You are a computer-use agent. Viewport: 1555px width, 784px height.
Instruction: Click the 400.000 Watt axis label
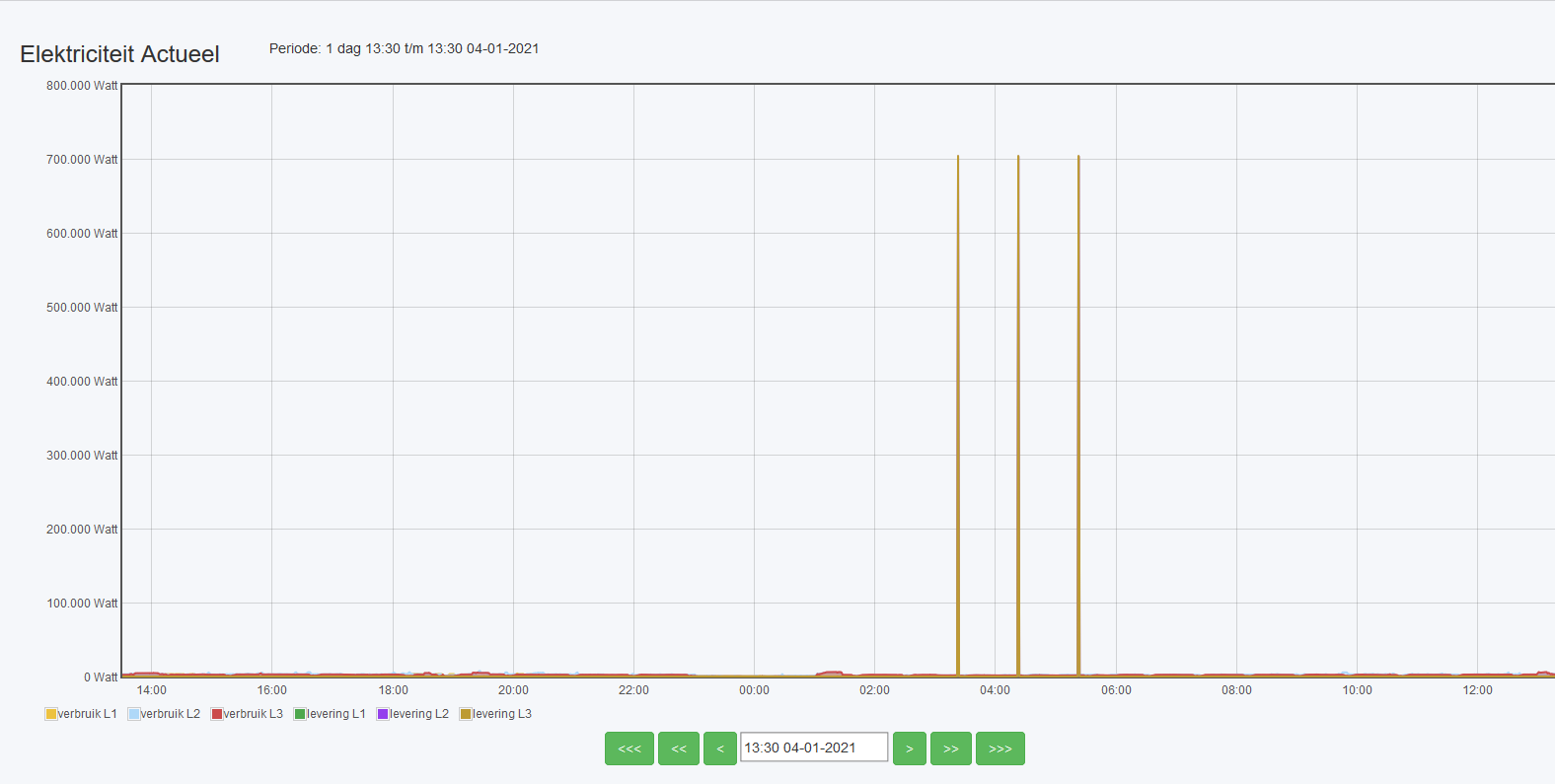pos(82,382)
